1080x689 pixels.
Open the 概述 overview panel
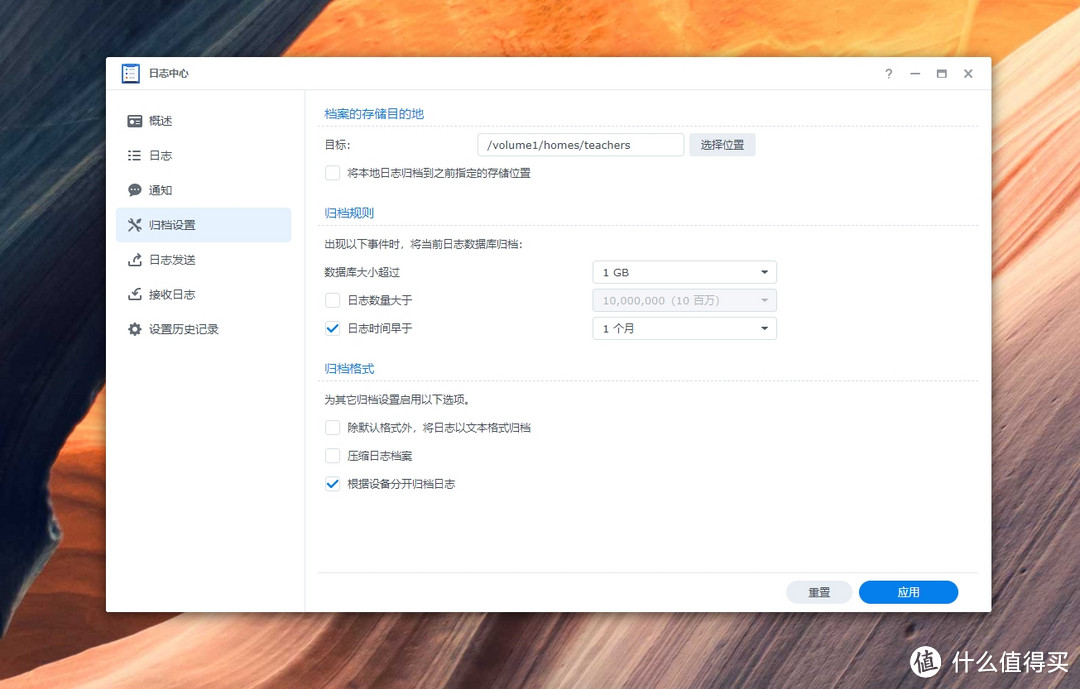tap(155, 120)
